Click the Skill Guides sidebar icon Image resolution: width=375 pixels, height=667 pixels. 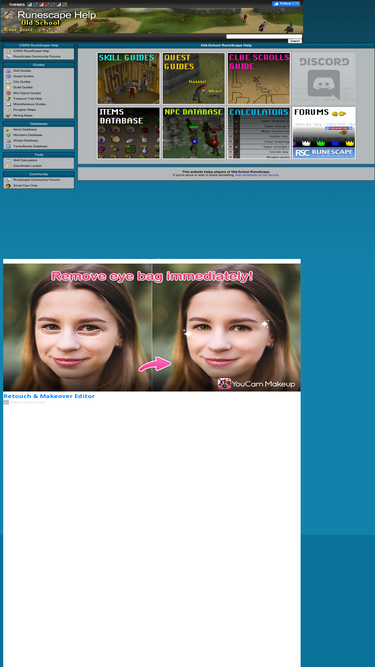tap(8, 71)
